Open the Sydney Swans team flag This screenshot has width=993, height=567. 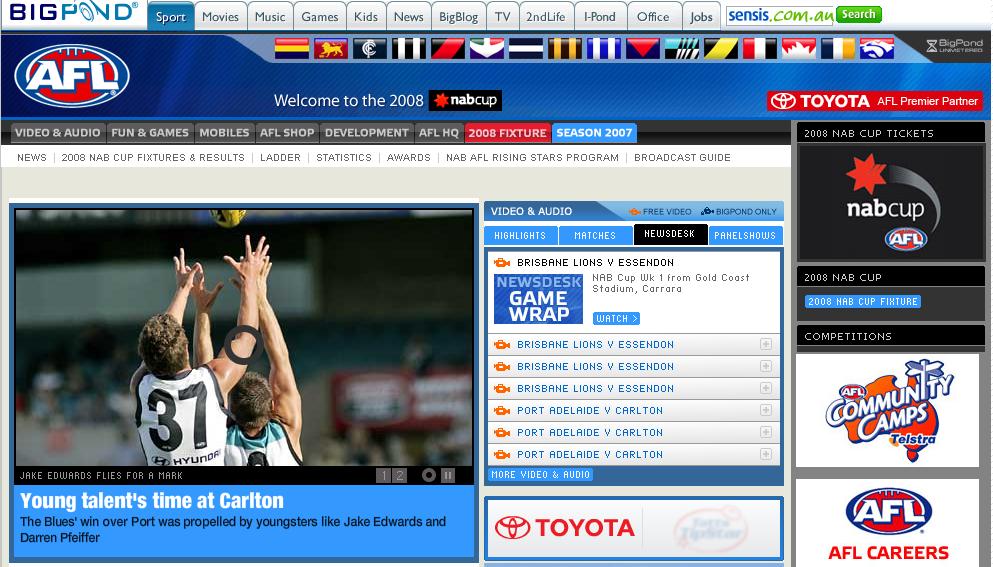[x=799, y=49]
